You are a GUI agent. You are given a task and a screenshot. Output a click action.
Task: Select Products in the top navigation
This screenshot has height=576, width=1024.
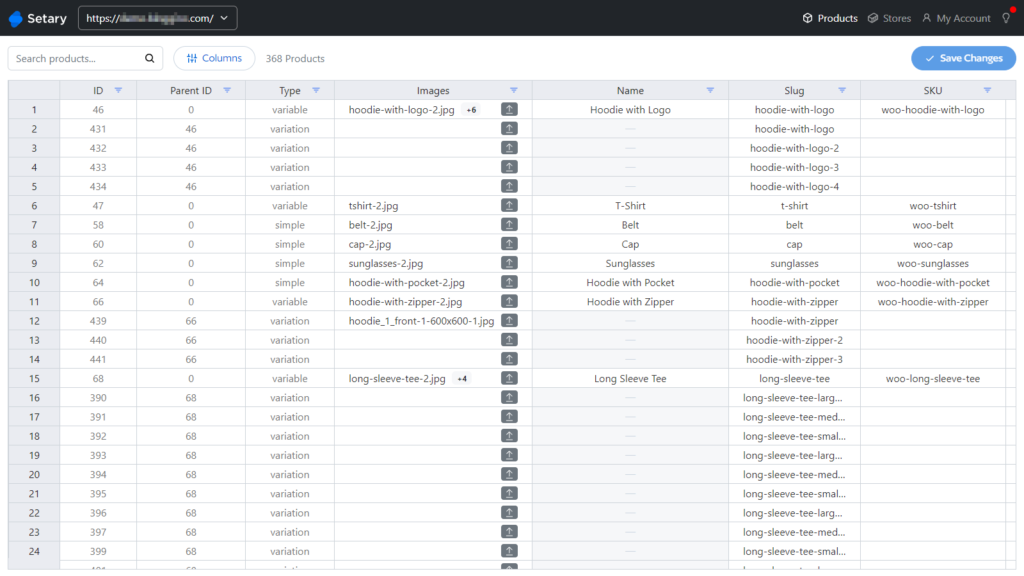(829, 17)
